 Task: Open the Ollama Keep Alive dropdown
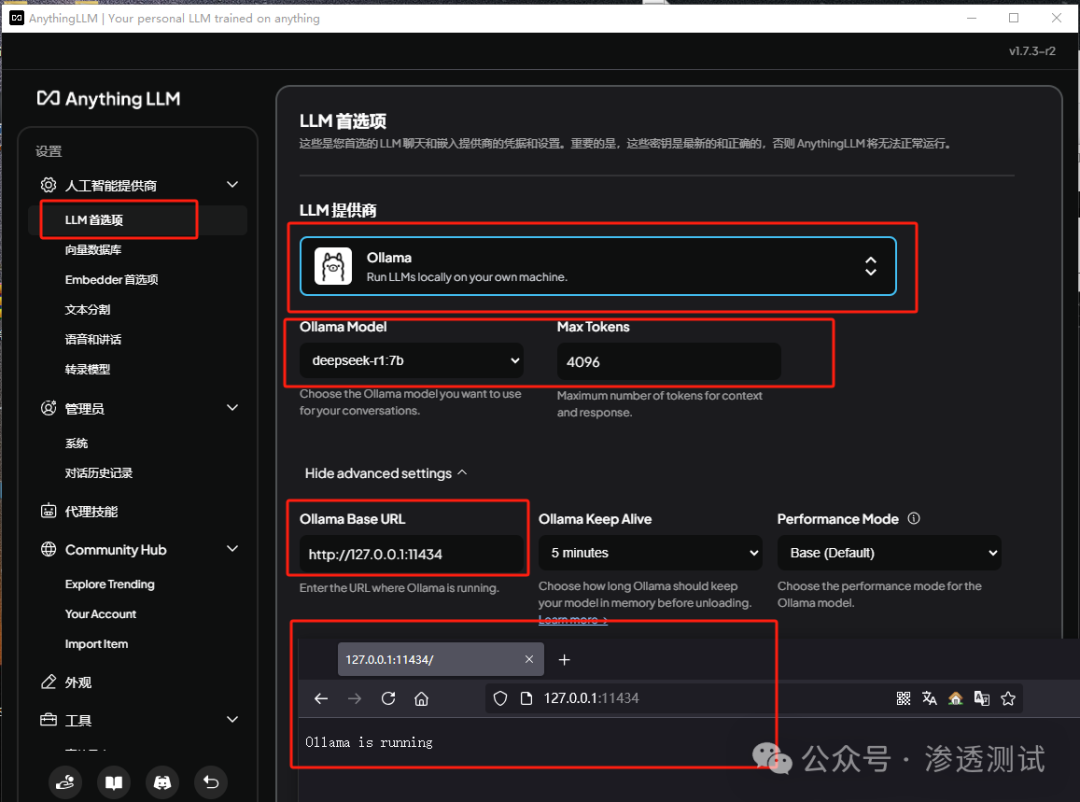tap(650, 553)
